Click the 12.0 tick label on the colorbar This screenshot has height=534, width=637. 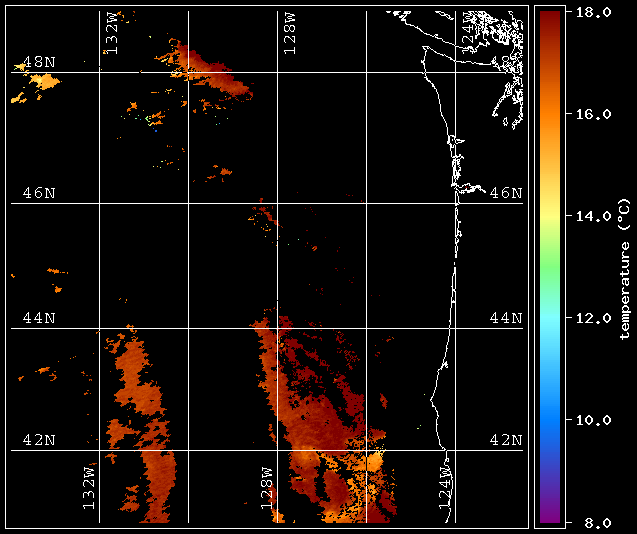point(589,318)
